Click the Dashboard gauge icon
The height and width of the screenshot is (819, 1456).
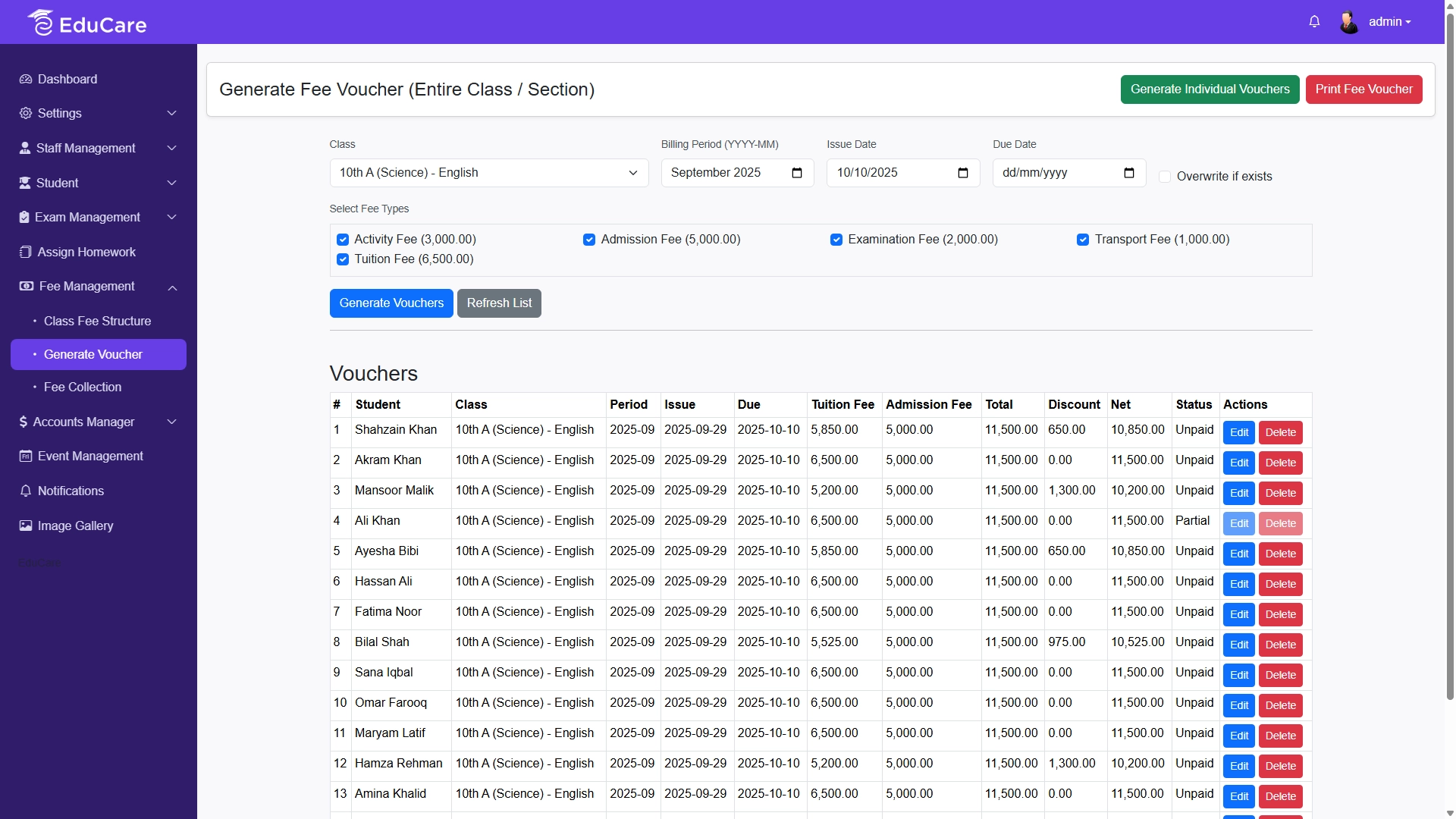click(26, 79)
